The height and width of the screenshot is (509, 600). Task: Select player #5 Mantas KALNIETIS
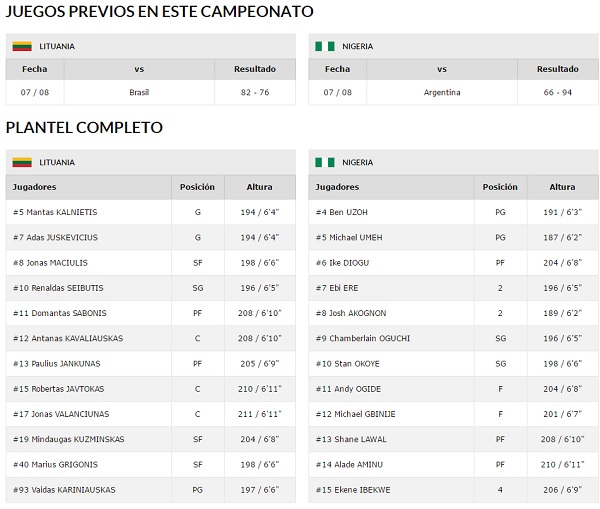tap(55, 212)
